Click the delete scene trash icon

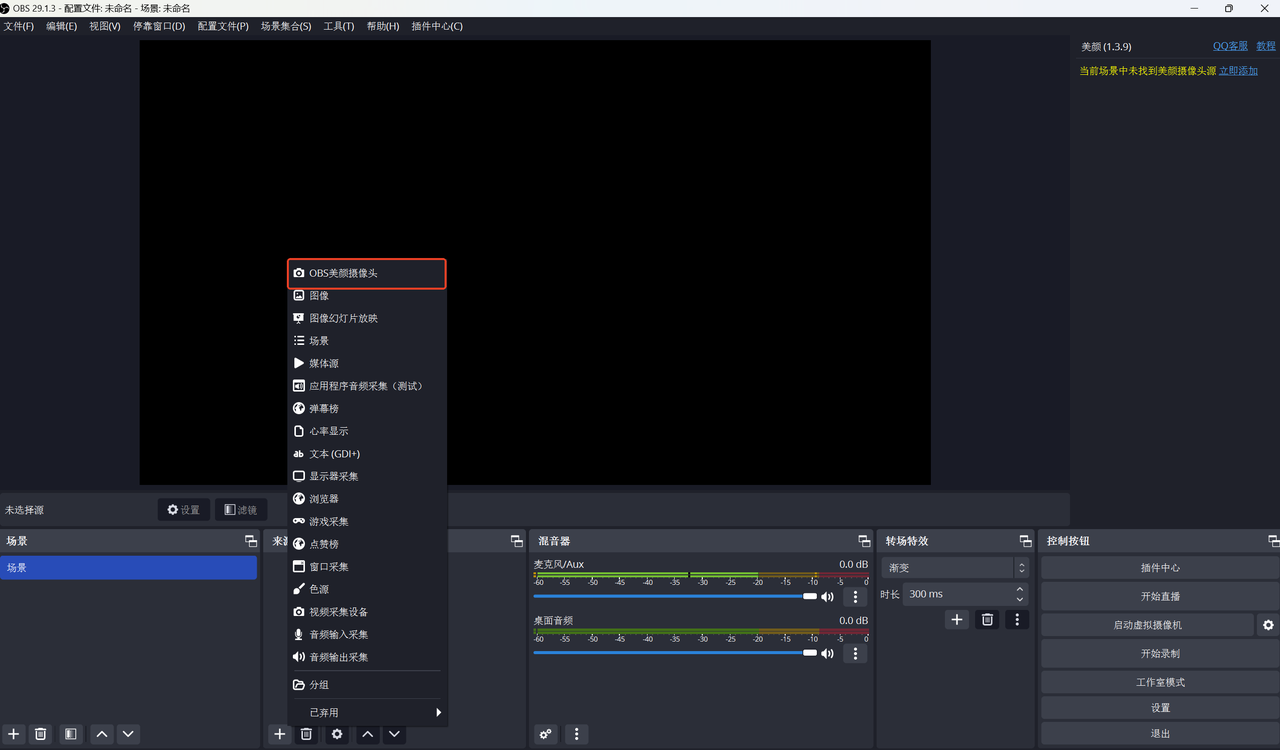(x=39, y=733)
